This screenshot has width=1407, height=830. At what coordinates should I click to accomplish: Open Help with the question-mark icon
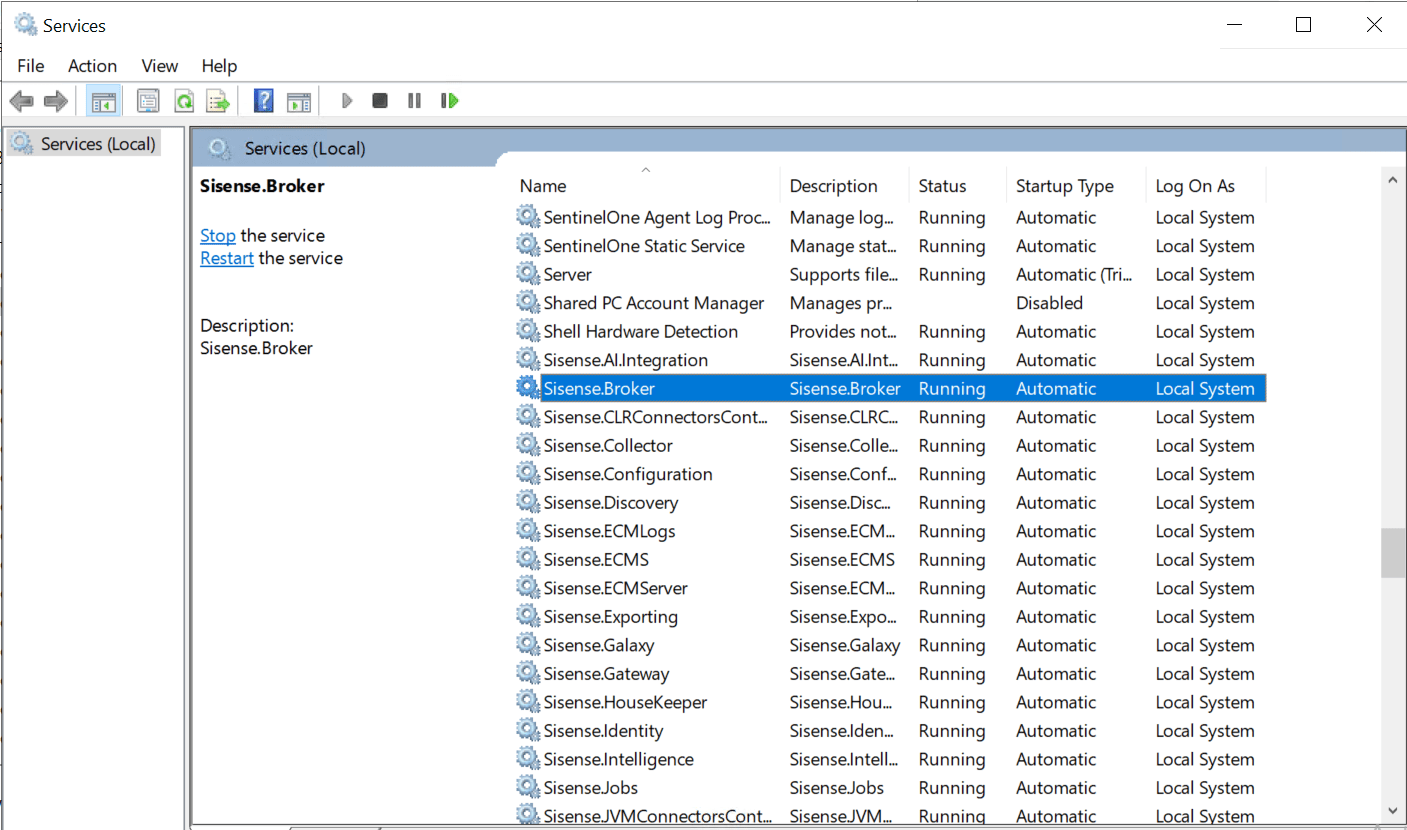click(264, 101)
